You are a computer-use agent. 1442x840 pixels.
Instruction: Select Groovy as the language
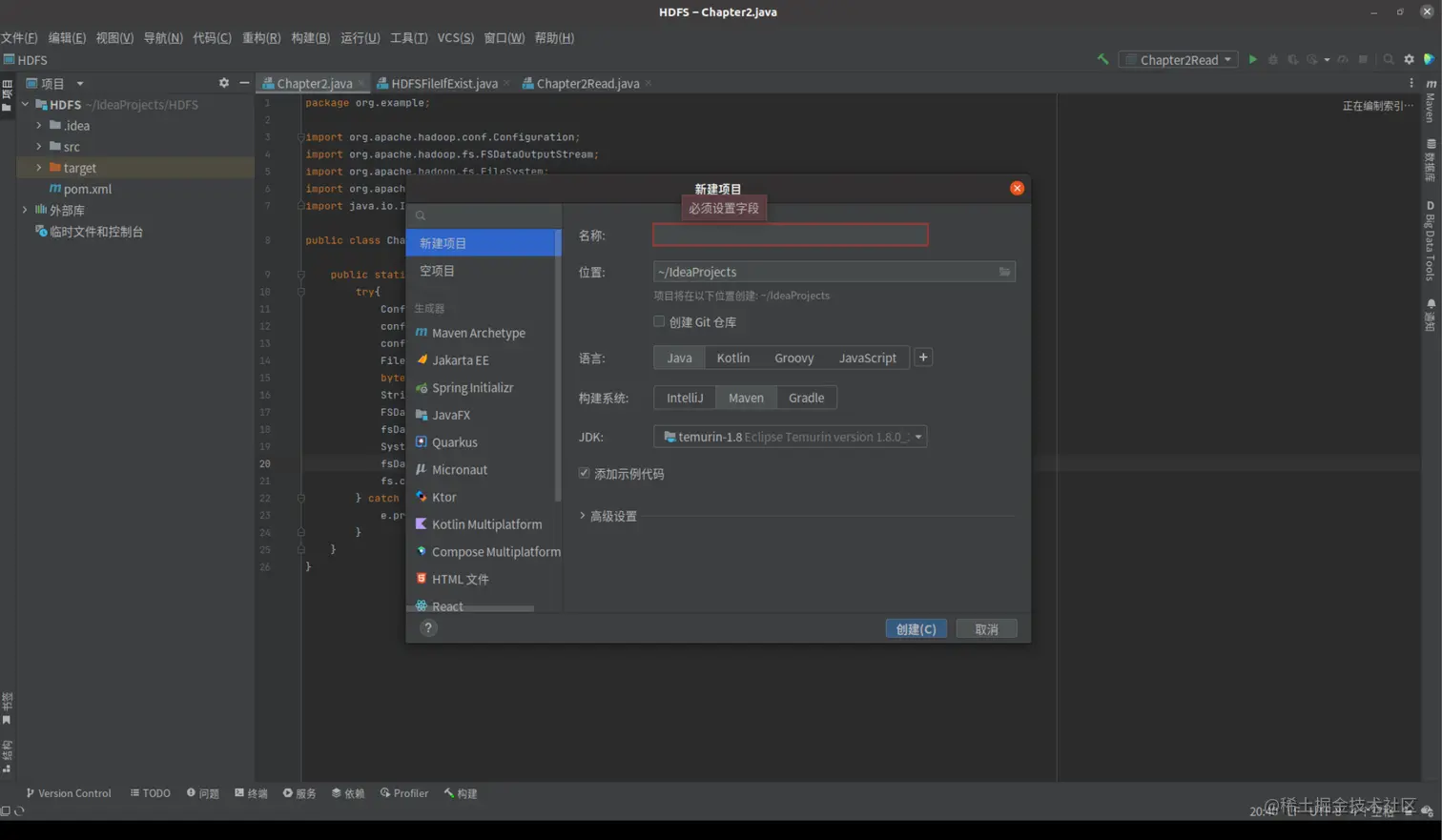point(793,358)
